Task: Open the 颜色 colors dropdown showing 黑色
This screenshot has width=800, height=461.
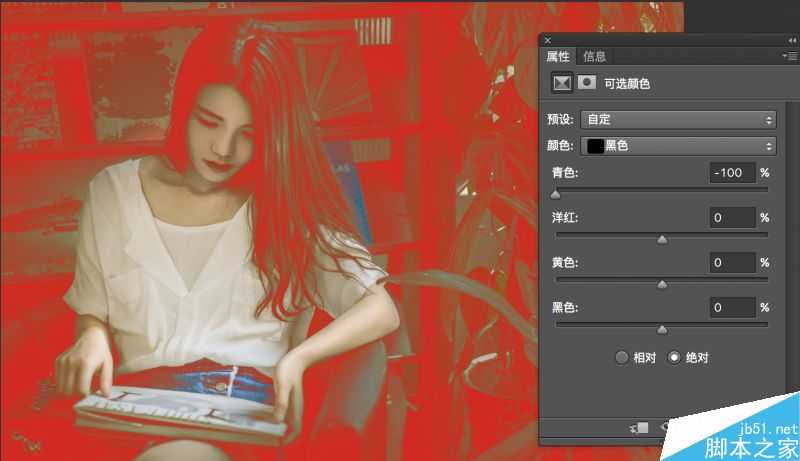Action: [x=678, y=146]
